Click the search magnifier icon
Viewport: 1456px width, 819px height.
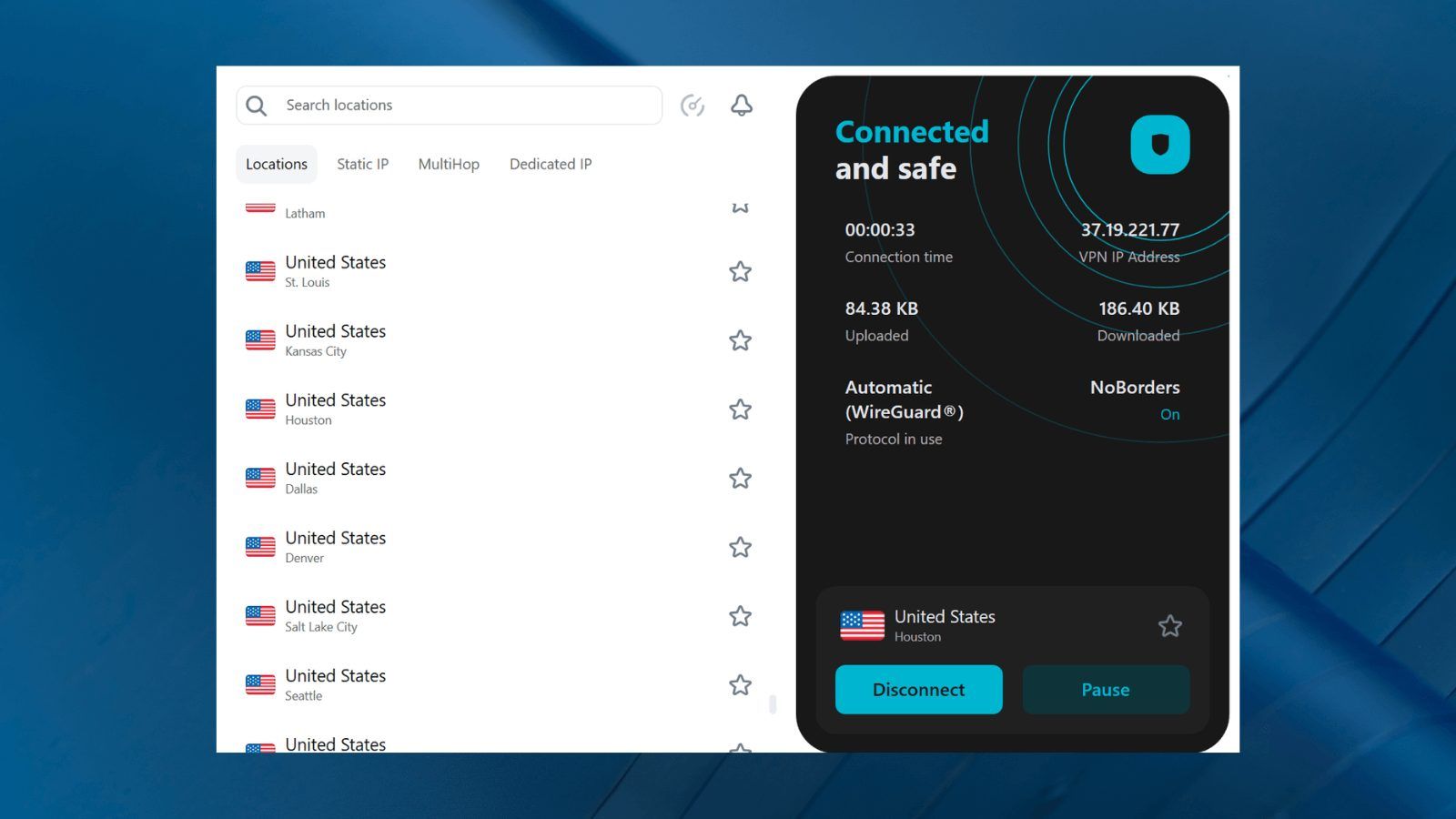pos(257,106)
